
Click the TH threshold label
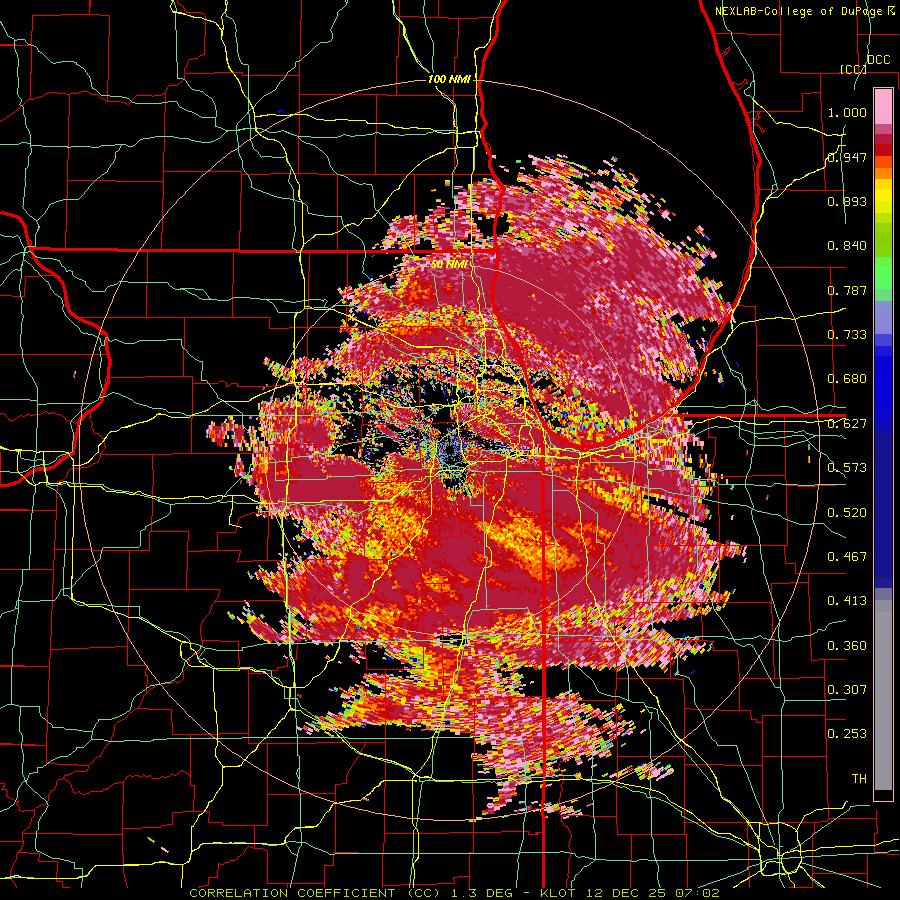[859, 779]
